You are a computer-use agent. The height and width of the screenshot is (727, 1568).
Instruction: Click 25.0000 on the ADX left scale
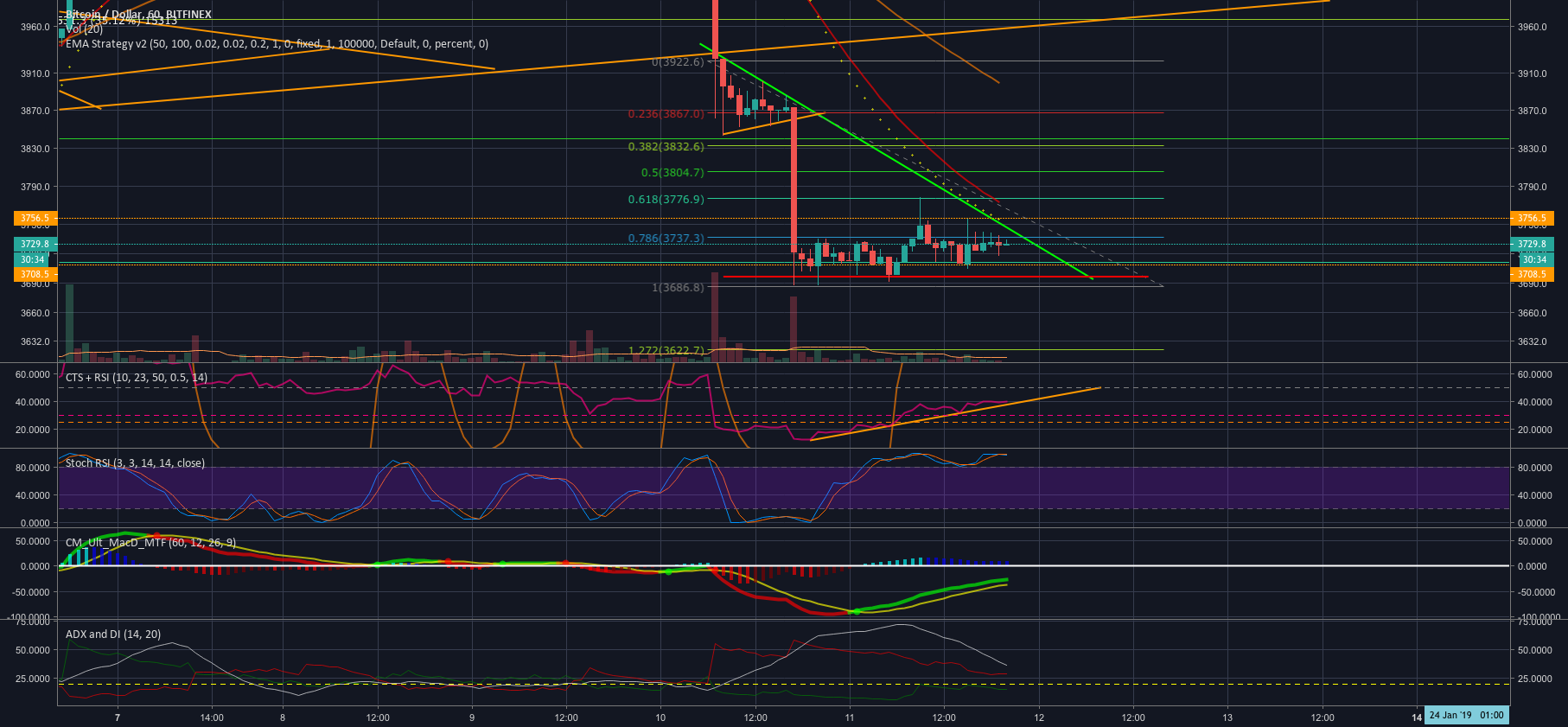tap(33, 679)
